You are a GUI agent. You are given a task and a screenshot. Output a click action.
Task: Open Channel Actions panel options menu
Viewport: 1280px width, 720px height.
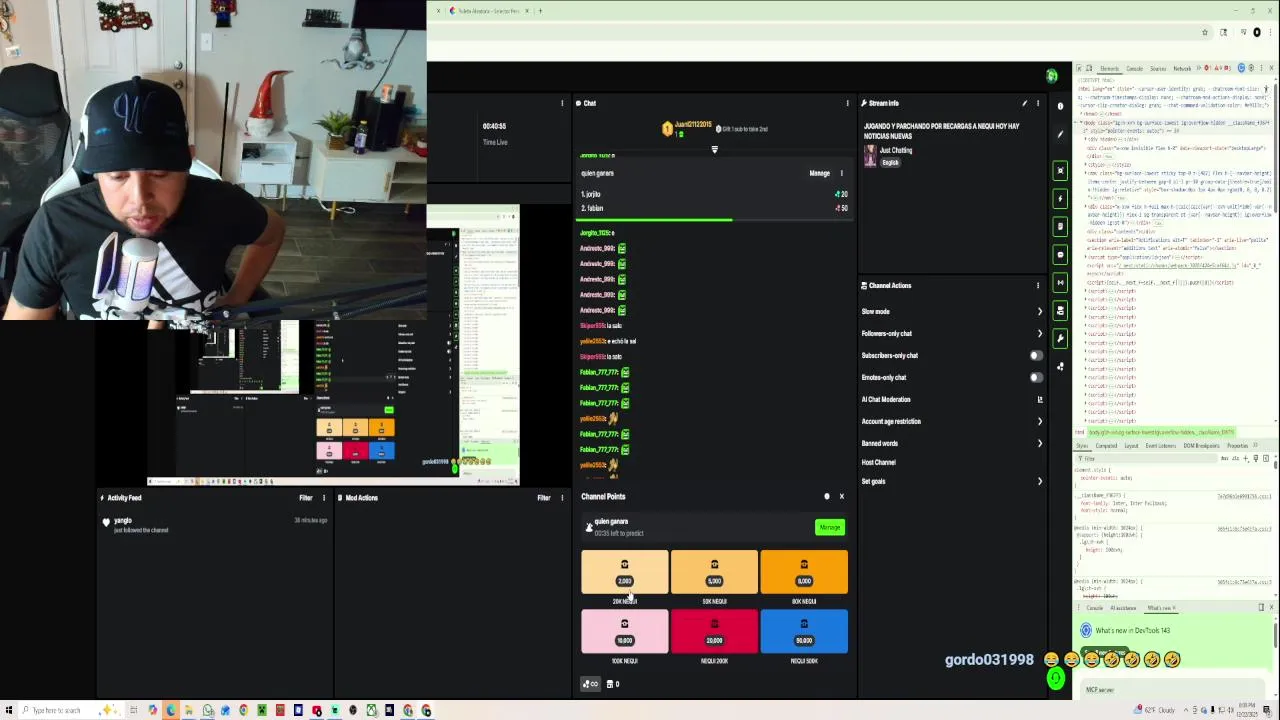coord(1038,285)
